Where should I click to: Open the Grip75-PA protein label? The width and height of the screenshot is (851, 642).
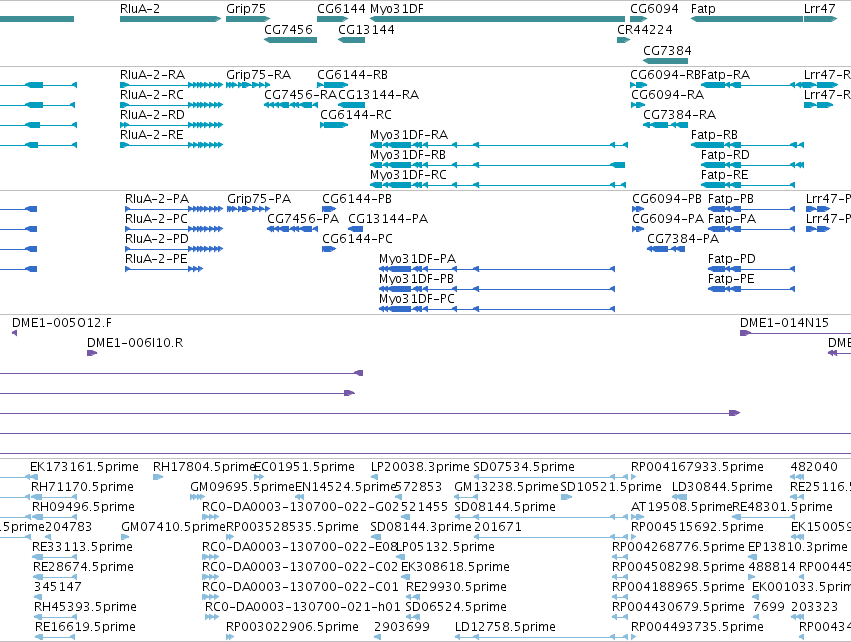tap(259, 199)
